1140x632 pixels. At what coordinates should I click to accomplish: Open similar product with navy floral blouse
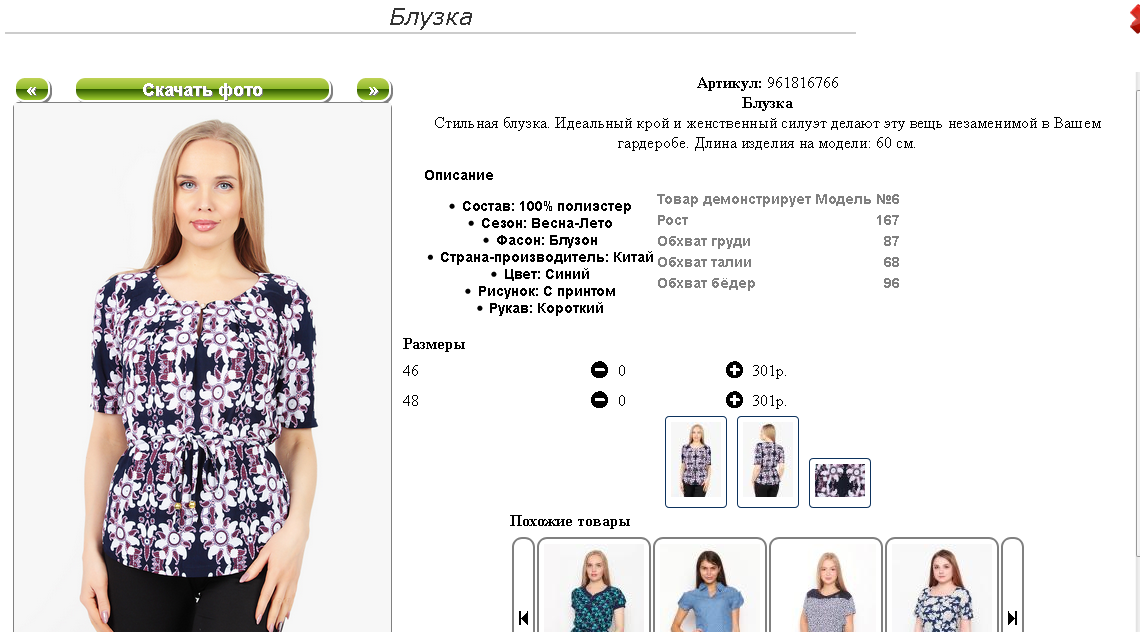coord(942,585)
